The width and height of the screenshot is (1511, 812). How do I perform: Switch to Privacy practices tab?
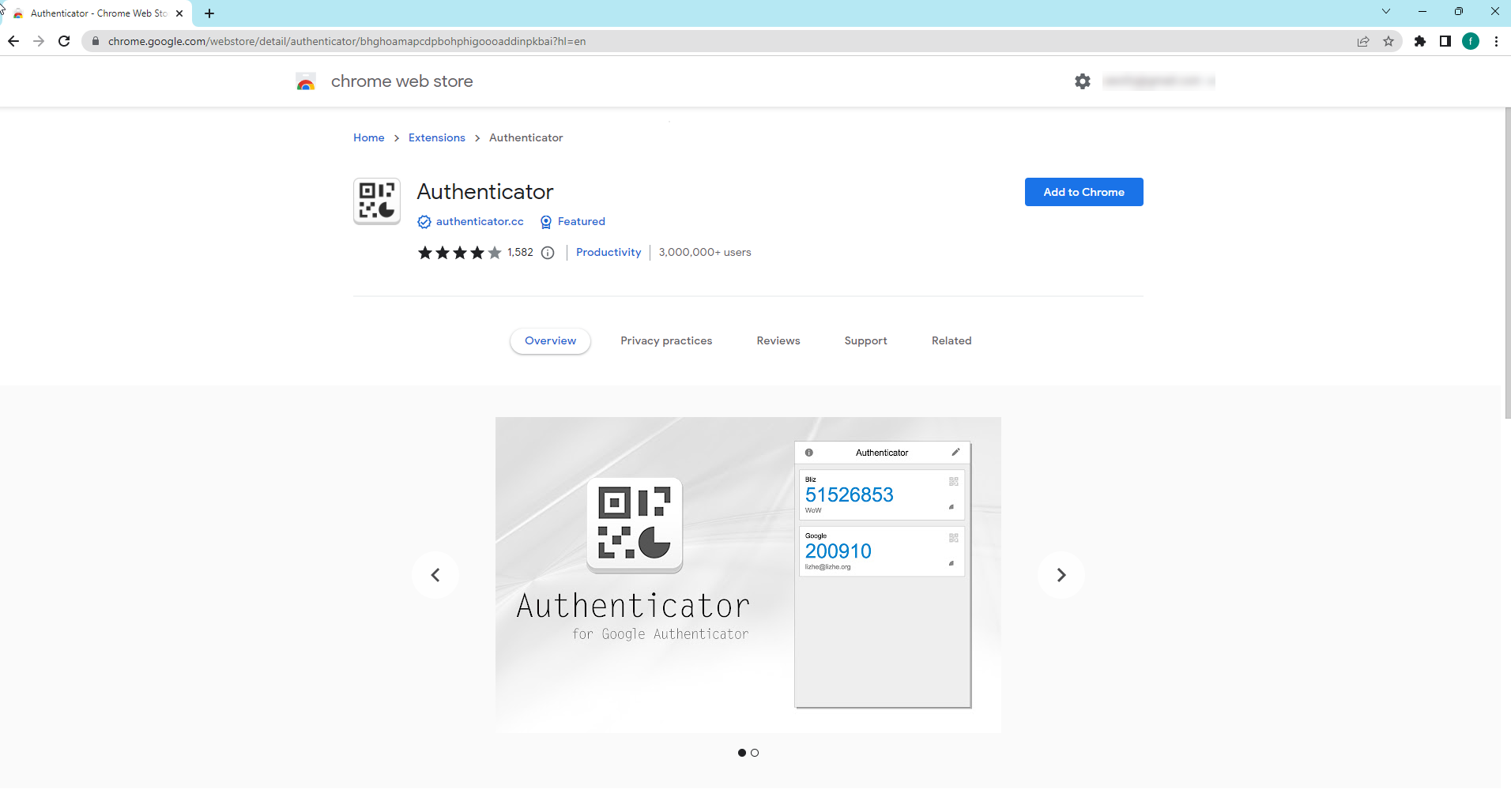coord(666,341)
